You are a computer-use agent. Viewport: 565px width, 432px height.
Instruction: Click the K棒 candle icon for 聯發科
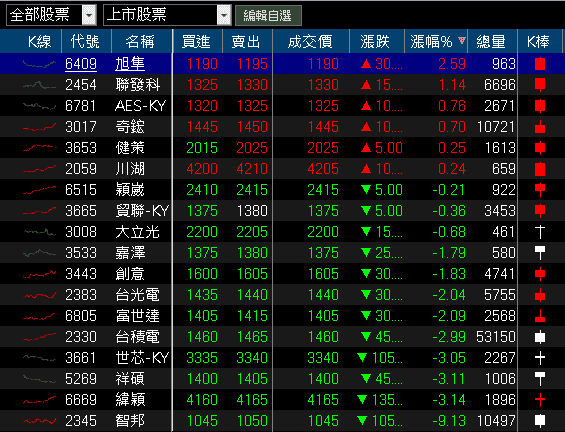coord(540,85)
